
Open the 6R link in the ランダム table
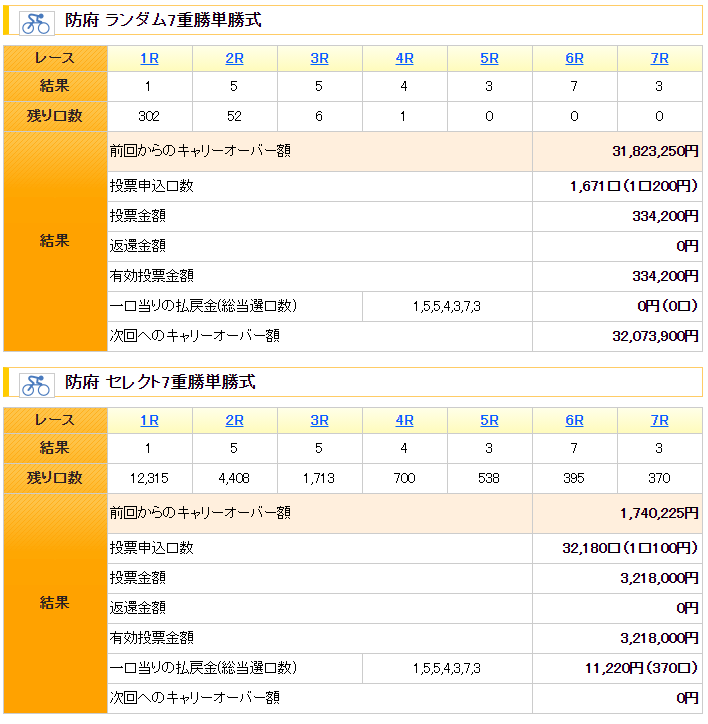point(574,59)
